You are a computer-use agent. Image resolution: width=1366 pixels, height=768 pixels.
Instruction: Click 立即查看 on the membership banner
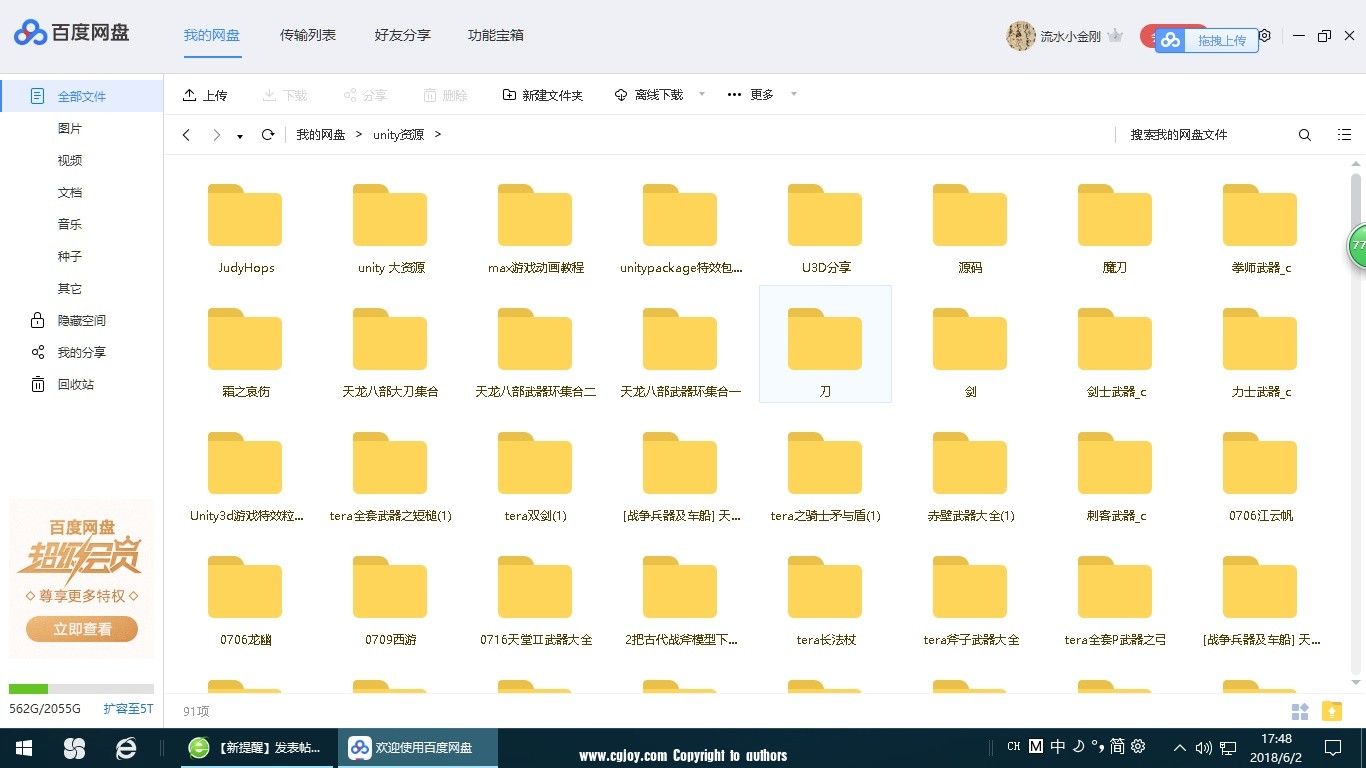tap(82, 629)
